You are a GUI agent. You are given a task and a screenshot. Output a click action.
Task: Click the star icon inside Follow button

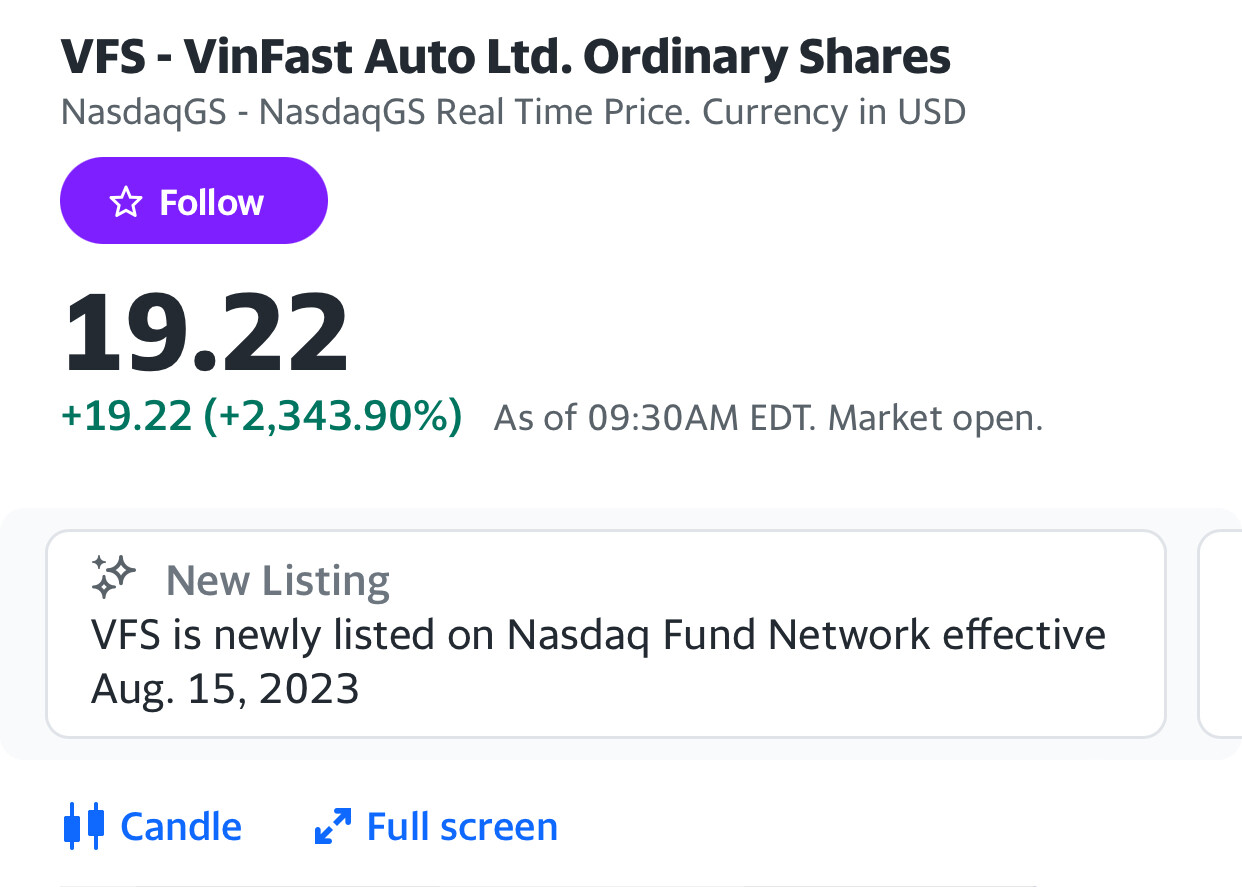pyautogui.click(x=125, y=203)
